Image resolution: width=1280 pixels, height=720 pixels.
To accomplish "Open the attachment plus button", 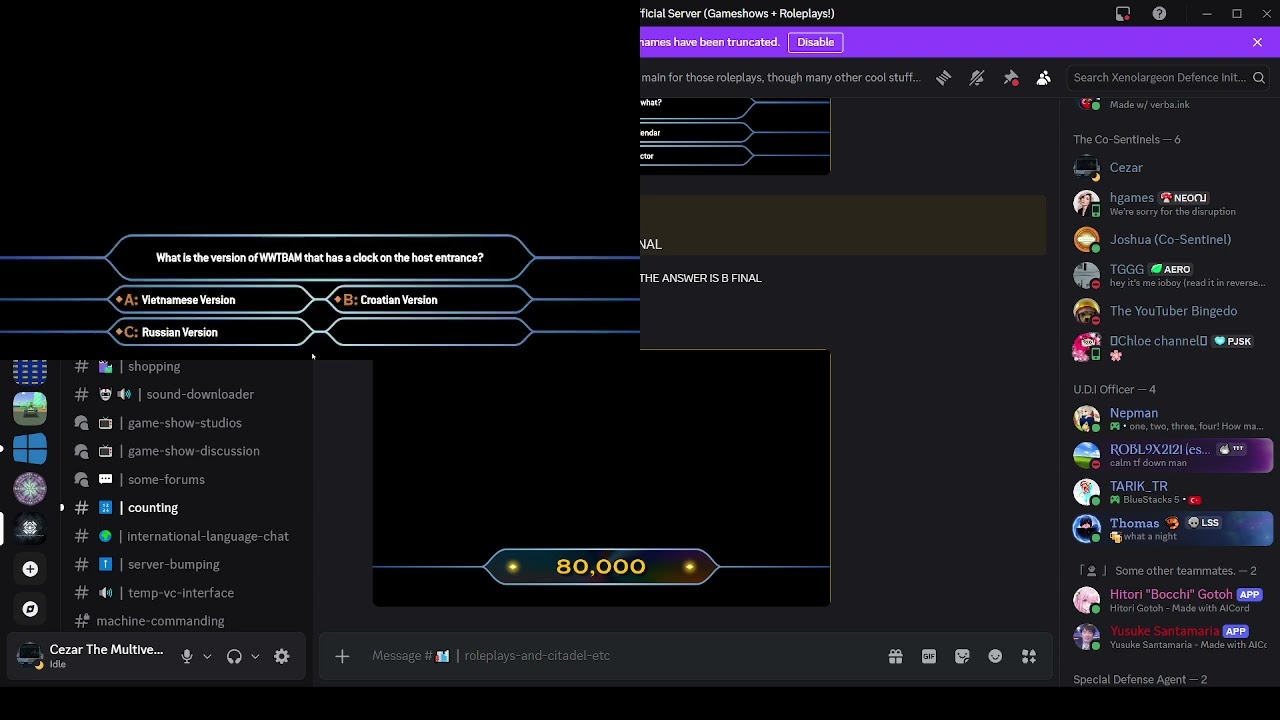I will [x=342, y=656].
